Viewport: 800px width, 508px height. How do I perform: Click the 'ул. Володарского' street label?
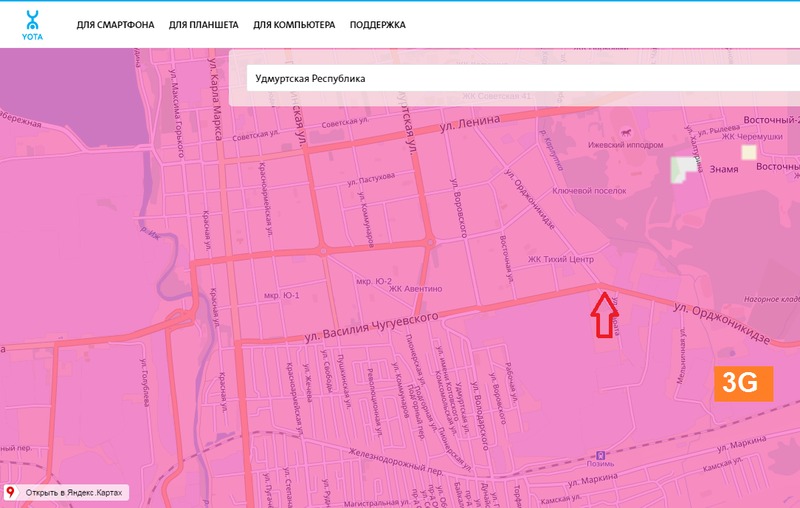click(x=481, y=416)
